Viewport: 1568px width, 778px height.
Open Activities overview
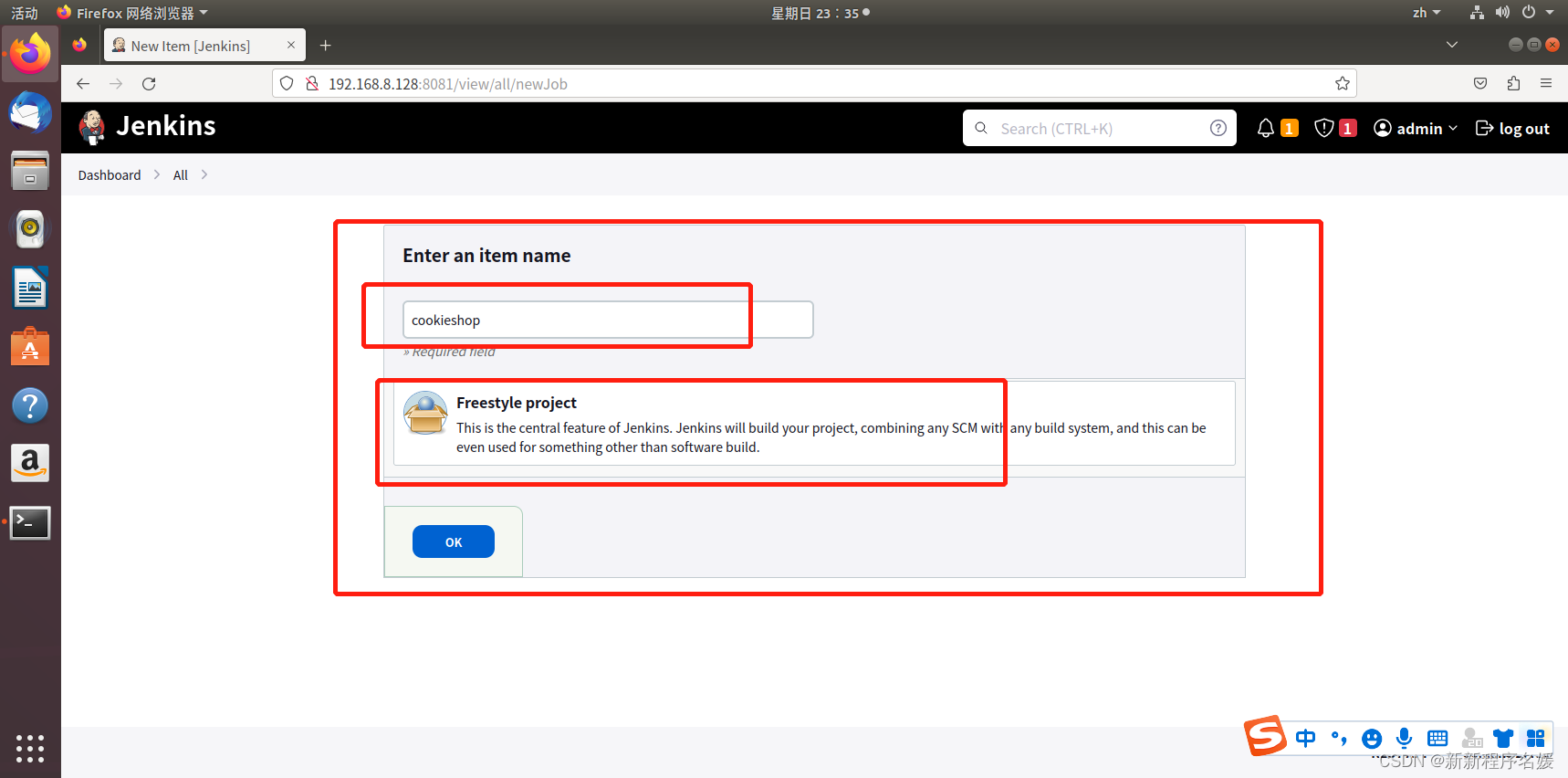pyautogui.click(x=25, y=13)
